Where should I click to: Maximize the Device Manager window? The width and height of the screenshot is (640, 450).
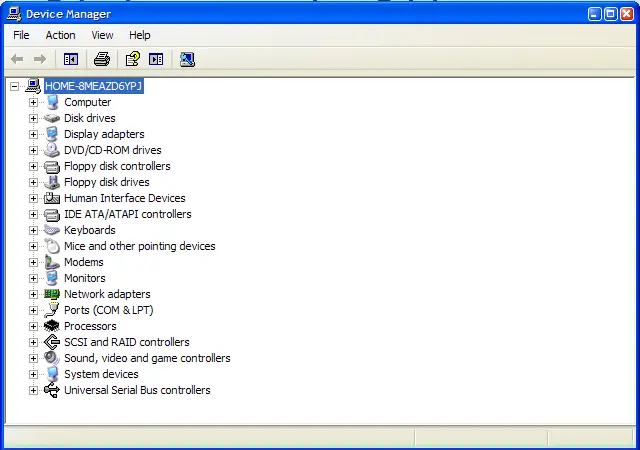coord(611,14)
